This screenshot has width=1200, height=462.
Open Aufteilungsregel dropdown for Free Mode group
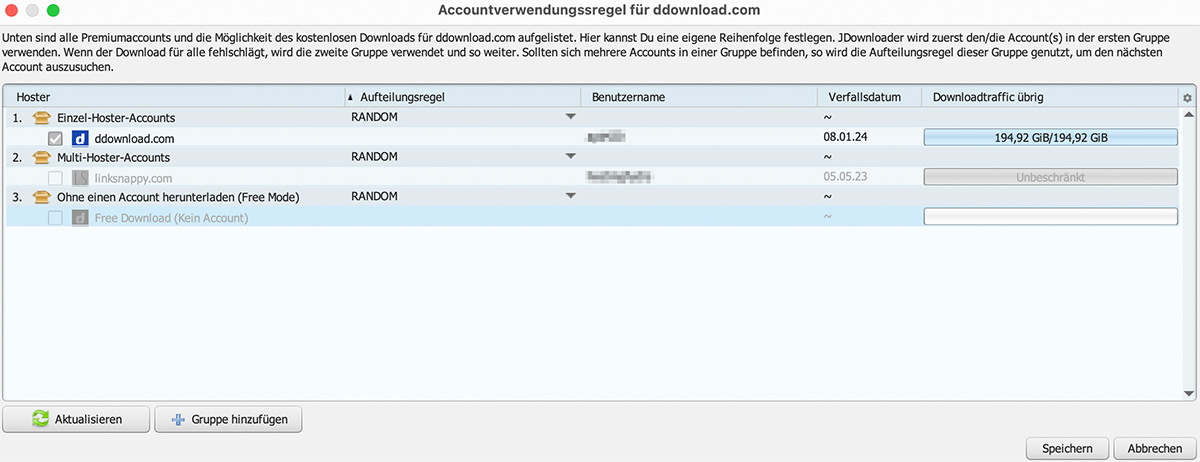(571, 197)
